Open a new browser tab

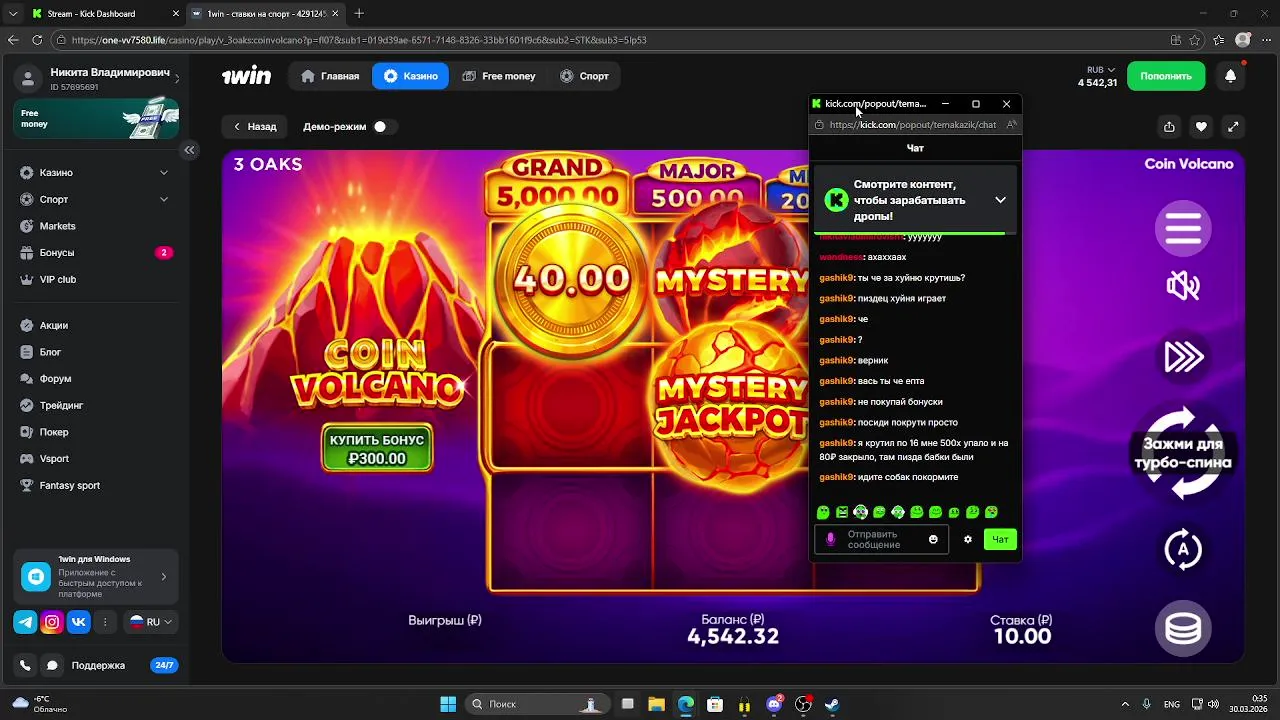[x=359, y=14]
